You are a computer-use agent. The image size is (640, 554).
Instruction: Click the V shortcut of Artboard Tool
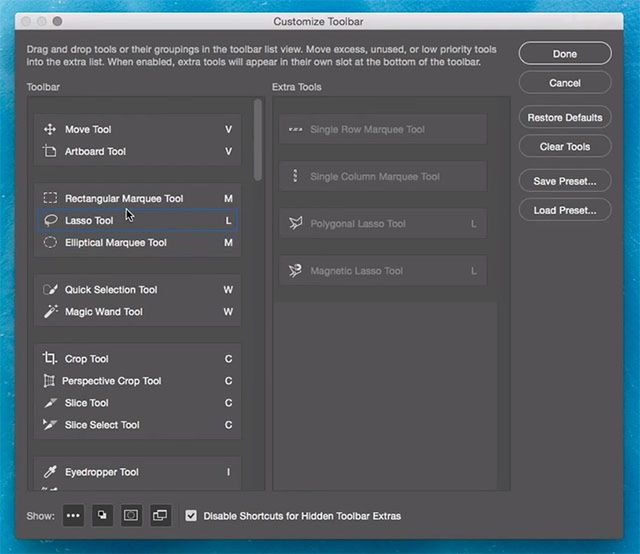pos(229,151)
